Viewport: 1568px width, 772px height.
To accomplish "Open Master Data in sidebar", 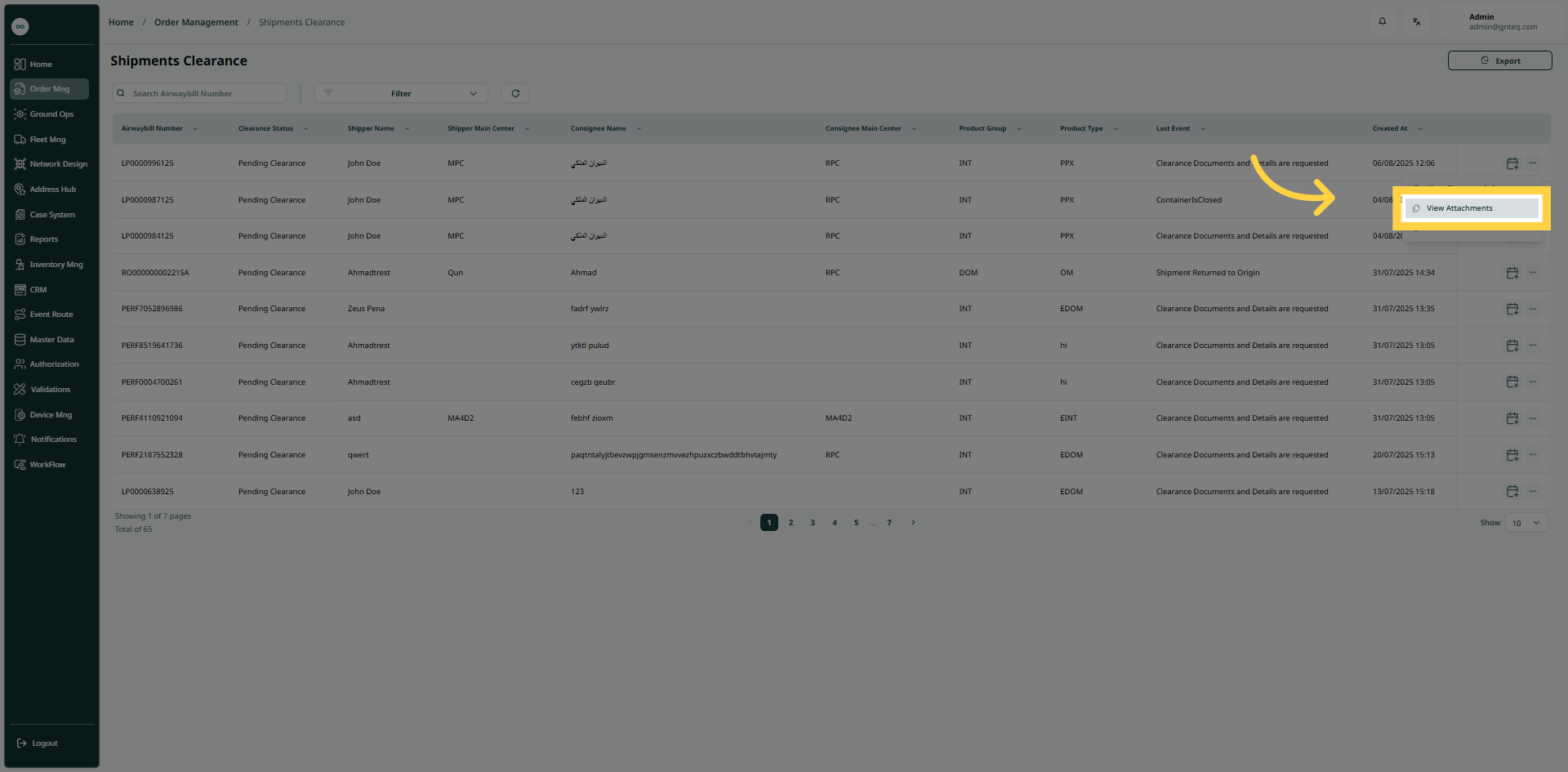I will (49, 340).
